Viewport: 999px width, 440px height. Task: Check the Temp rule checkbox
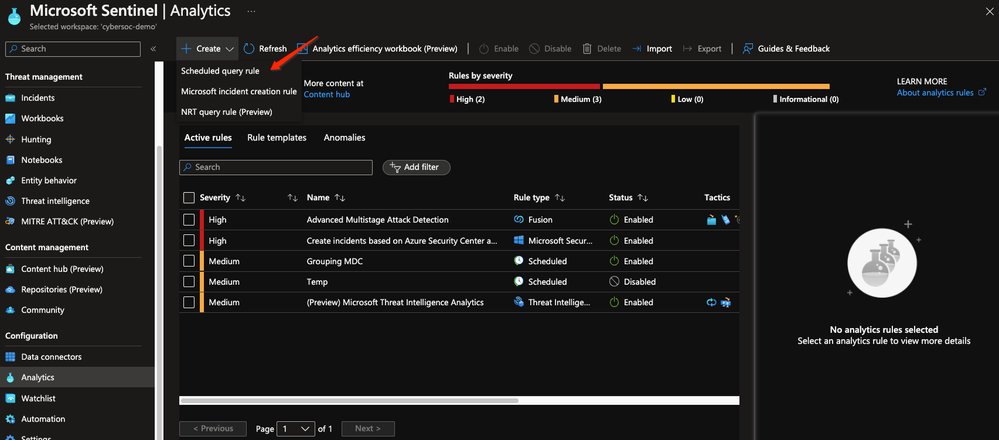tap(189, 281)
